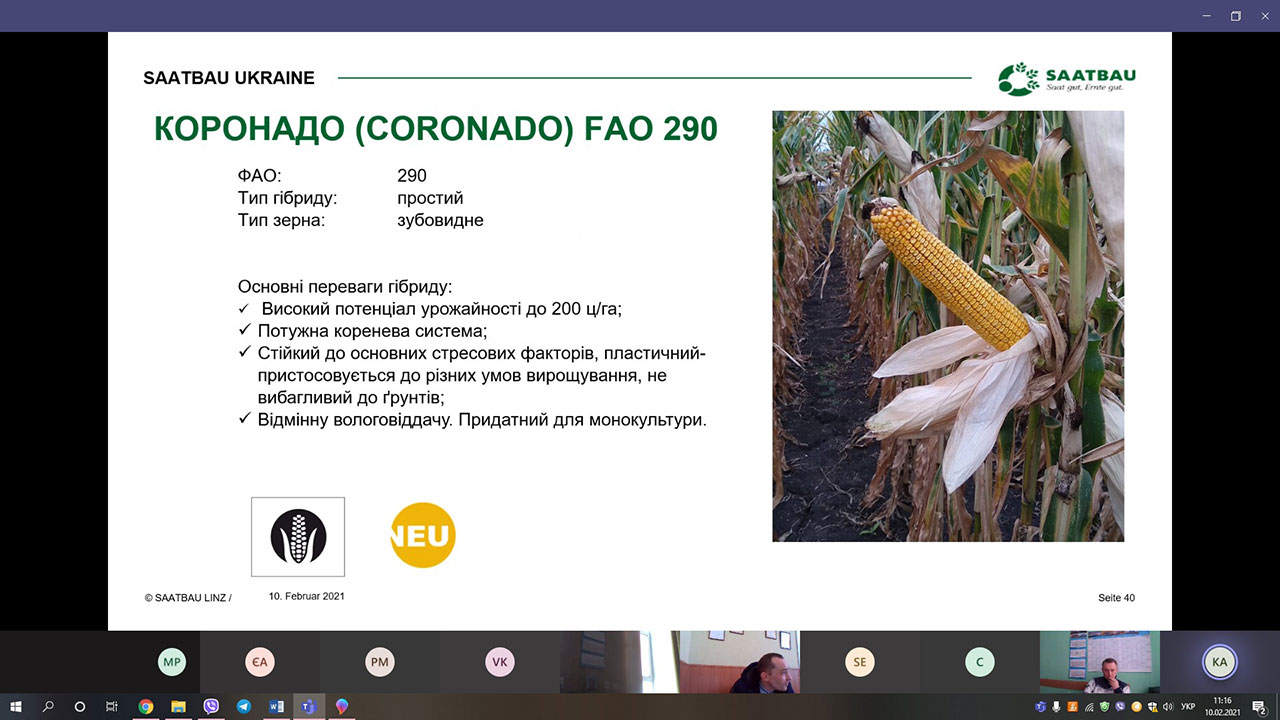Viewport: 1280px width, 720px height.
Task: Click SAATBAU UKRAINE header text
Action: 229,77
